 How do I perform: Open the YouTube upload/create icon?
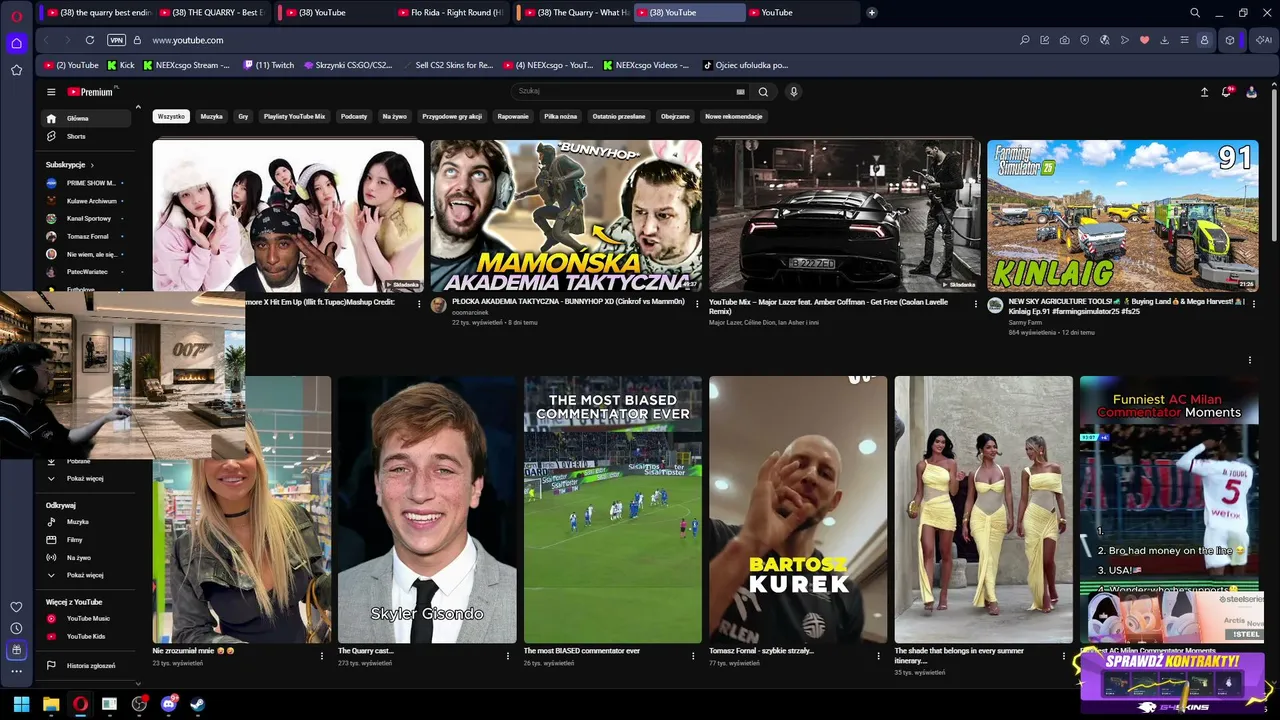point(1204,92)
